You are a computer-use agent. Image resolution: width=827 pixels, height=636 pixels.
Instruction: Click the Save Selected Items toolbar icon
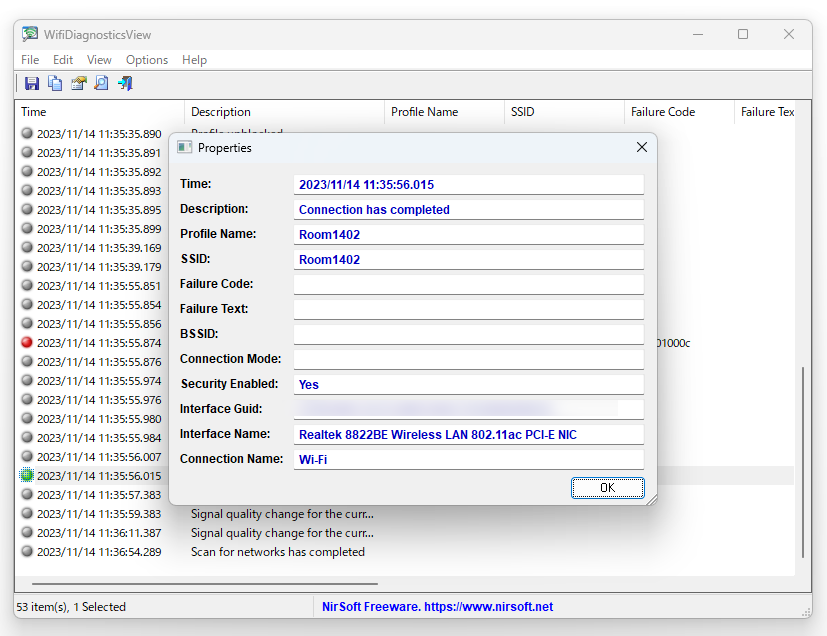click(32, 83)
